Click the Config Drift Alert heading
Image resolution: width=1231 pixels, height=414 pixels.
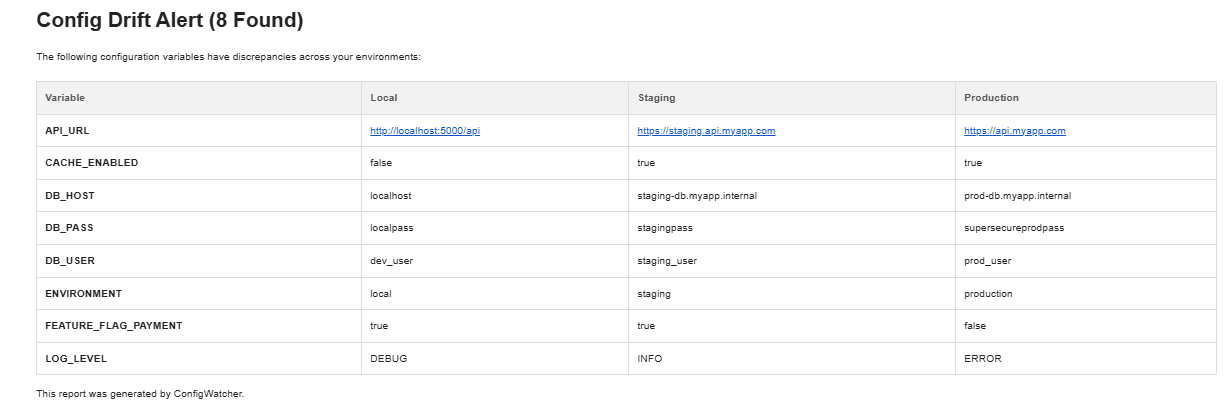pyautogui.click(x=169, y=20)
